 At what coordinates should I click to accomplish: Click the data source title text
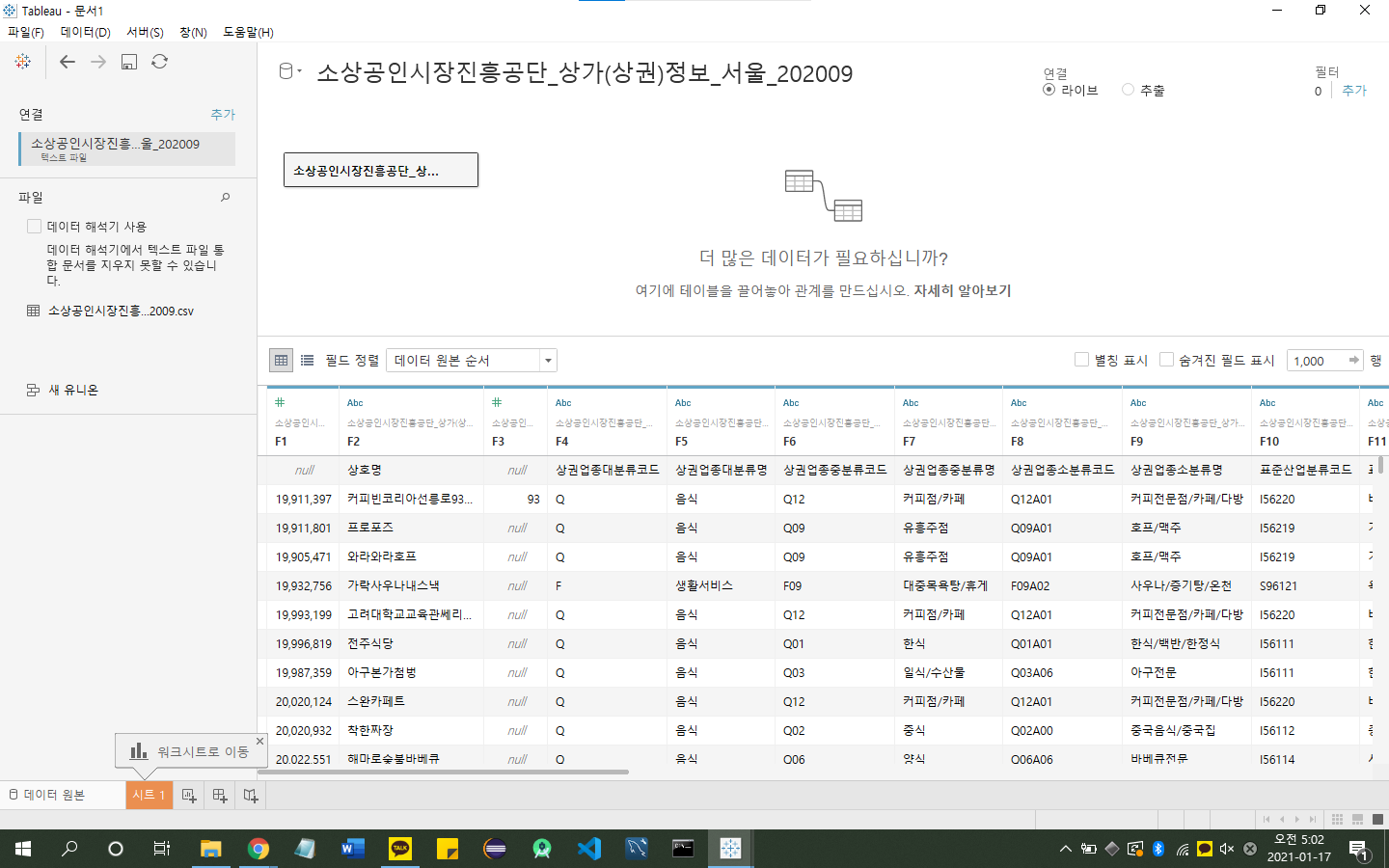tap(585, 73)
